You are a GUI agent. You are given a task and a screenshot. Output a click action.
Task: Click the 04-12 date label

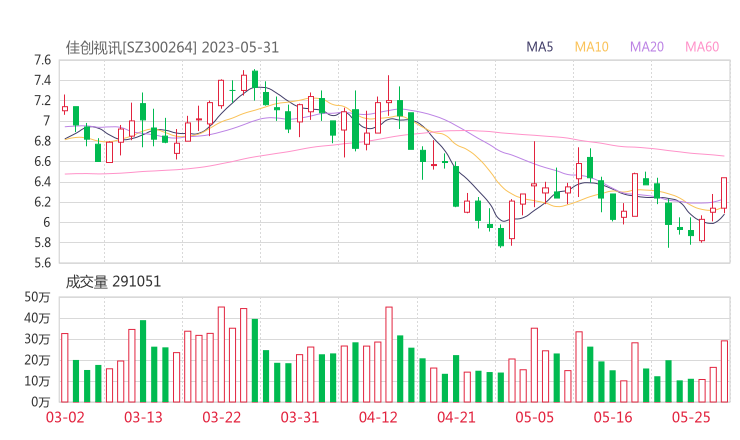[x=378, y=417]
